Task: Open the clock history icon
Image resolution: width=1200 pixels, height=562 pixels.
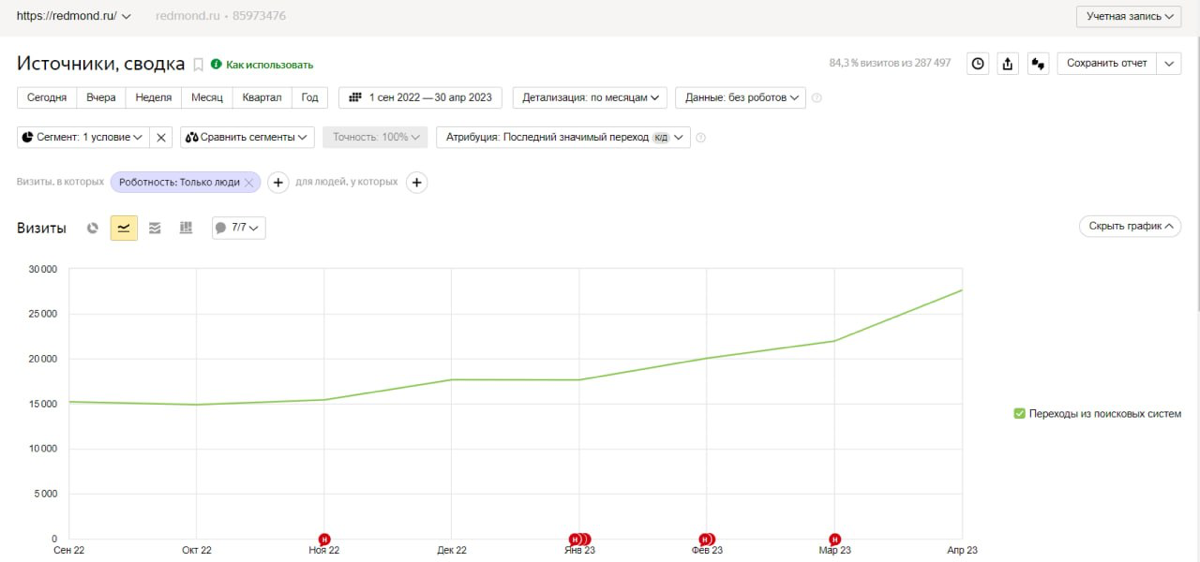Action: click(978, 63)
